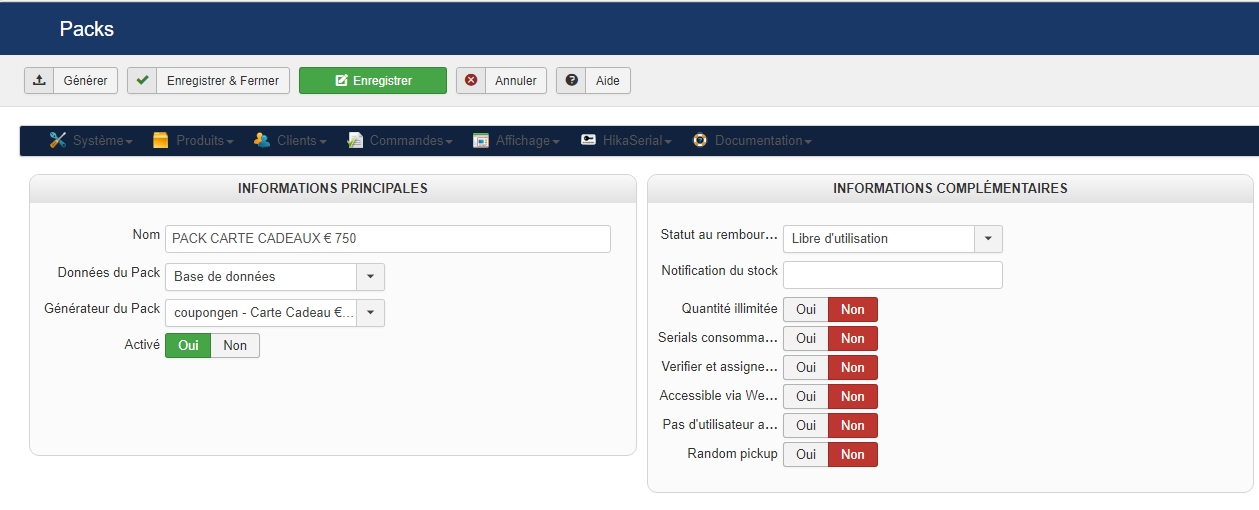1259x510 pixels.
Task: Click the Nom field label
Action: tap(146, 234)
